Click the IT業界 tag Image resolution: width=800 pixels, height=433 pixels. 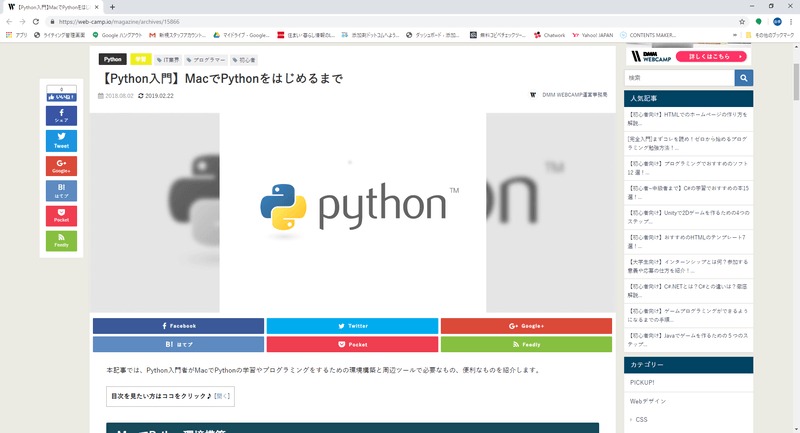click(168, 60)
